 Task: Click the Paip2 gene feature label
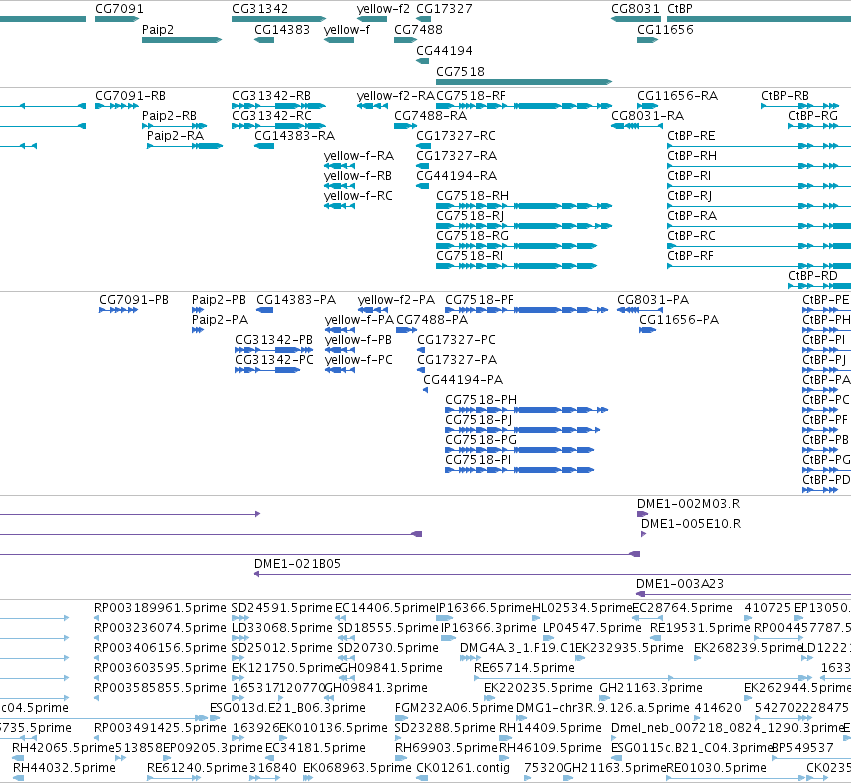tap(158, 29)
